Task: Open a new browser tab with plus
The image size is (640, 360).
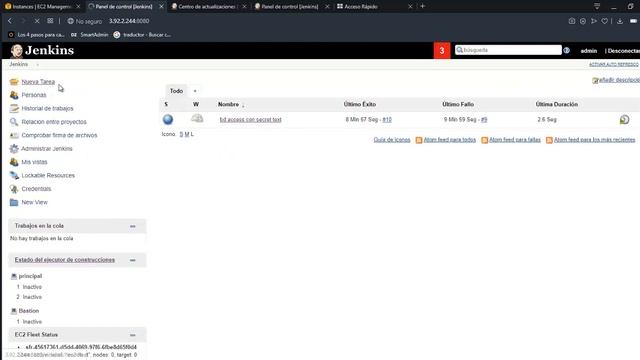Action: [x=422, y=6]
